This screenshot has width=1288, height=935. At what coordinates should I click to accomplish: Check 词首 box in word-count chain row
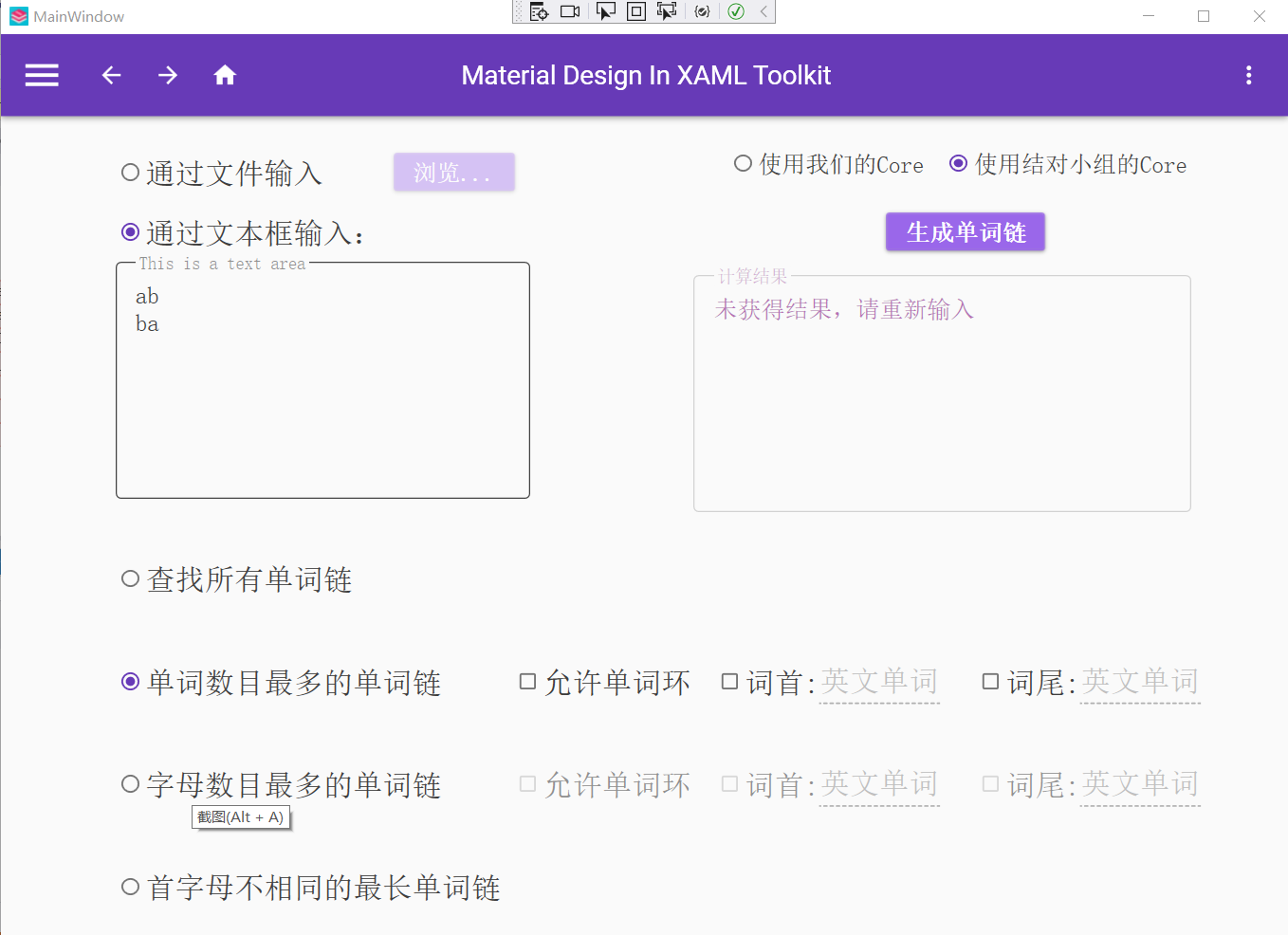[729, 682]
